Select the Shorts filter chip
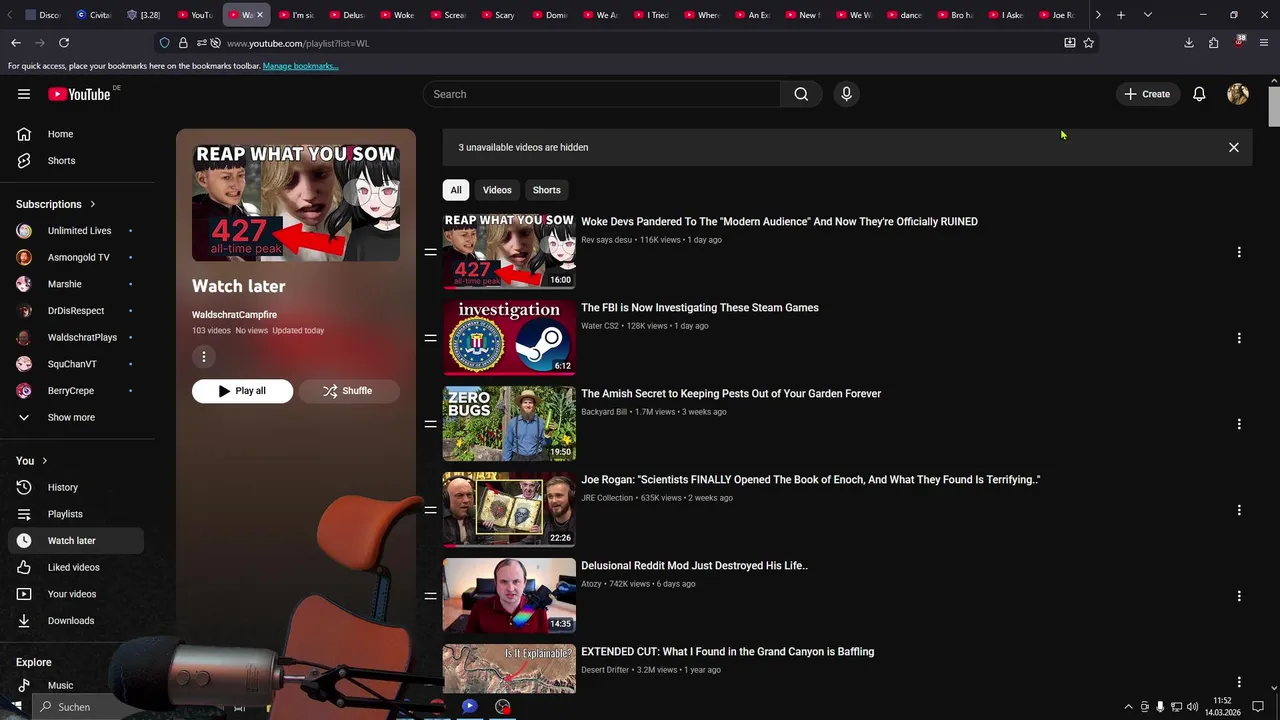This screenshot has width=1280, height=720. tap(547, 190)
